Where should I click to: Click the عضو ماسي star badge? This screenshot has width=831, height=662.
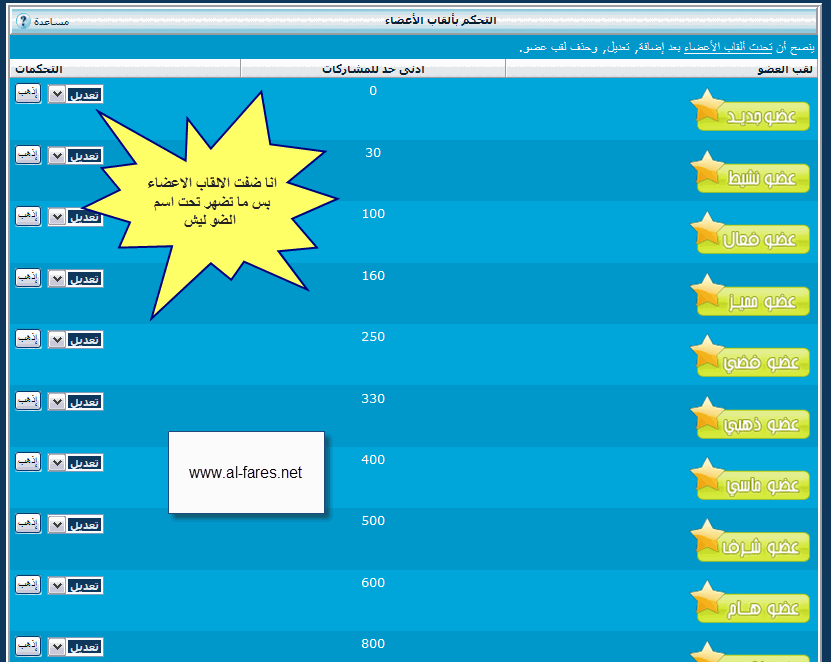pyautogui.click(x=752, y=480)
